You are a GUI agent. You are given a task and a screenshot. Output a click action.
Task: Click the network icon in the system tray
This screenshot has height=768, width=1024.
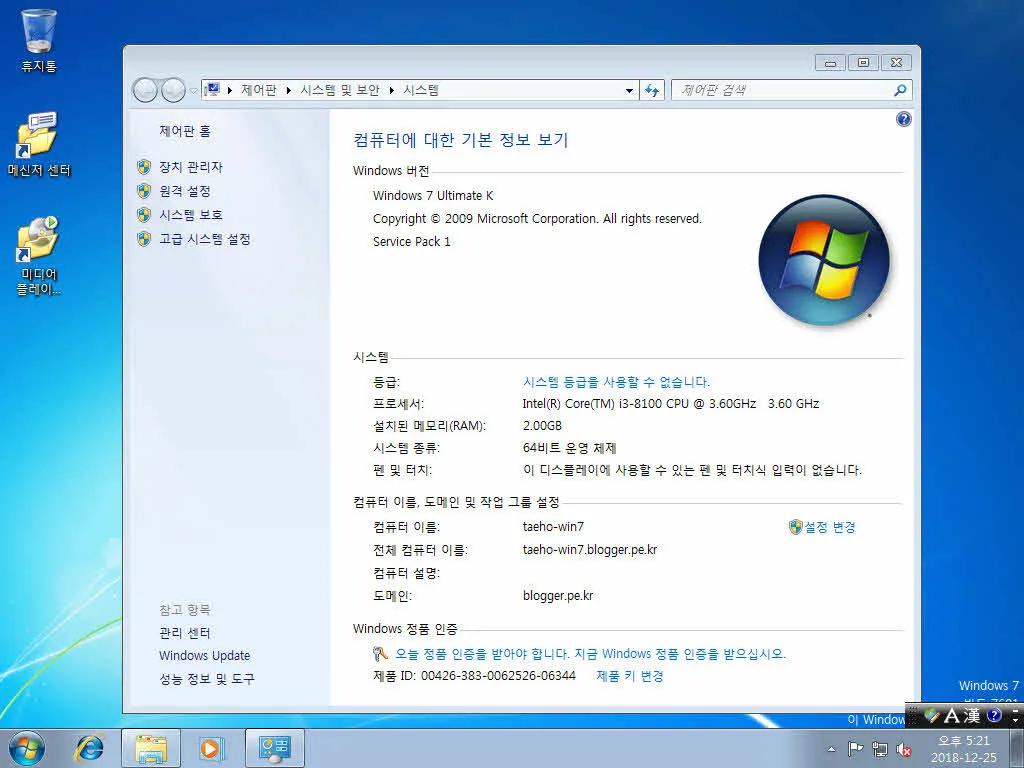coord(883,748)
